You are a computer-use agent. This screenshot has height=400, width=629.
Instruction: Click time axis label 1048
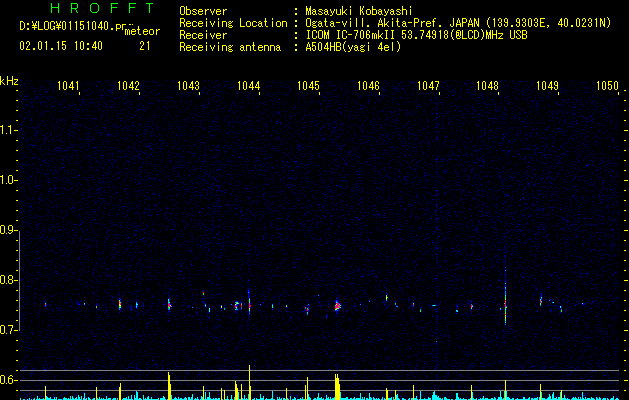pyautogui.click(x=487, y=85)
